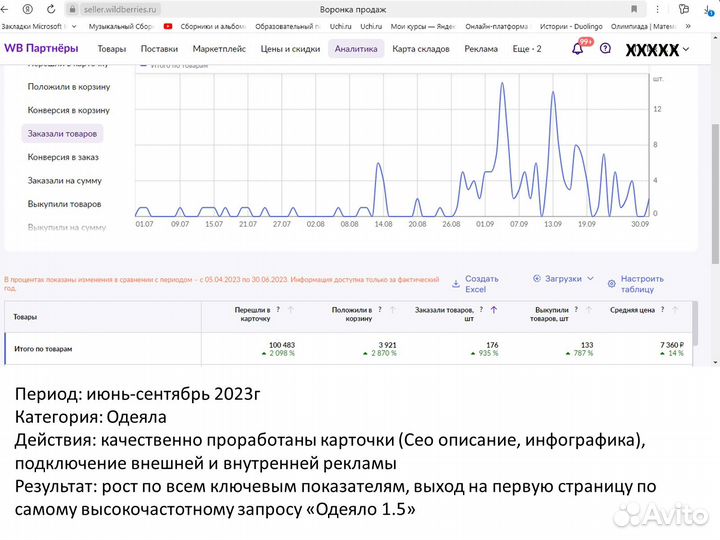The width and height of the screenshot is (720, 540).
Task: Click the Создать Excel button
Action: [x=475, y=284]
